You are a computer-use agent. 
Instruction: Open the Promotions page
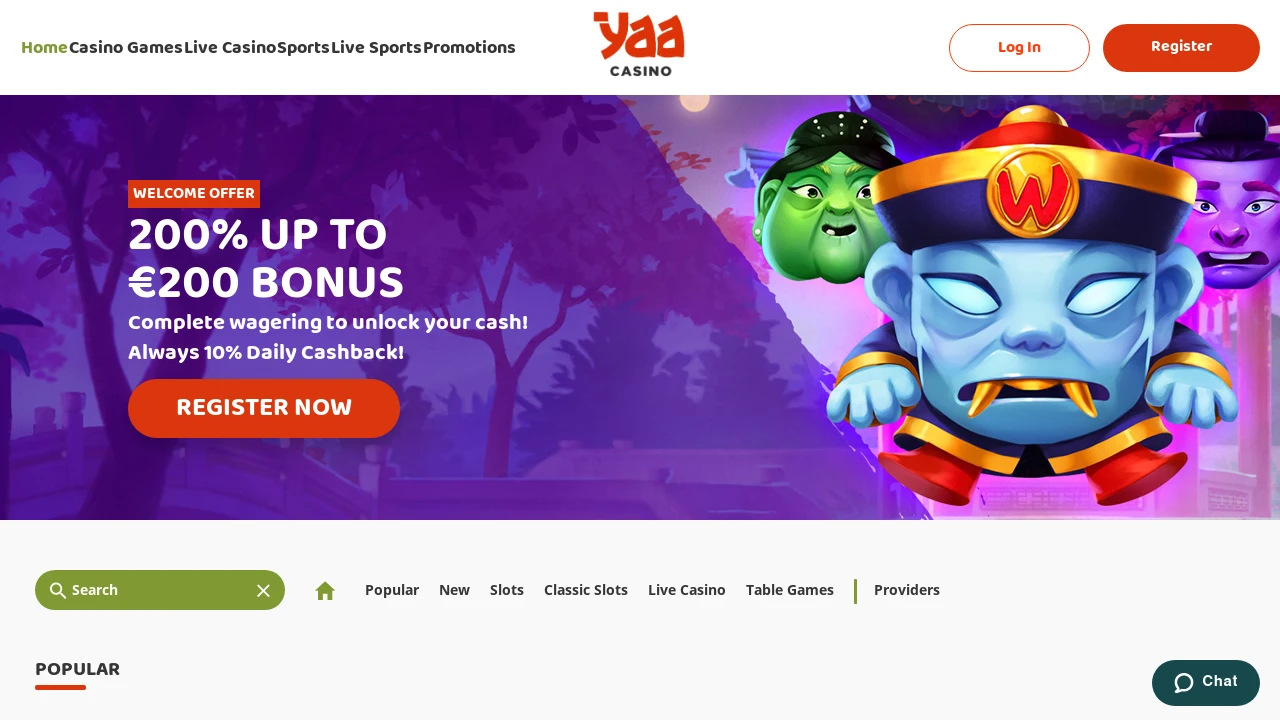coord(469,48)
